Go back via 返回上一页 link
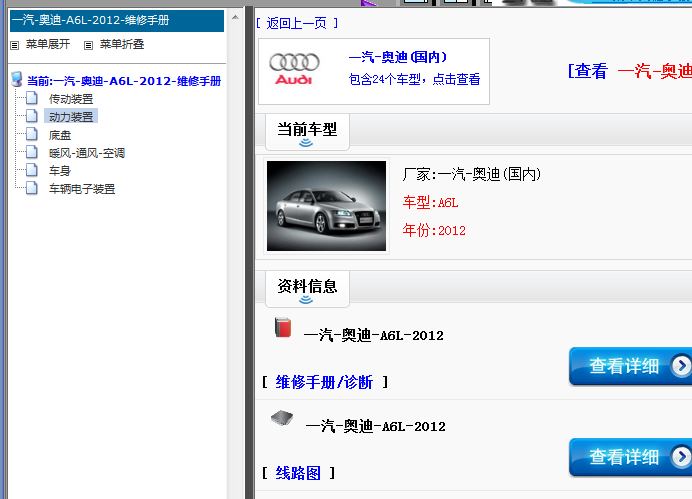Screen dimensions: 692x499 pos(297,23)
